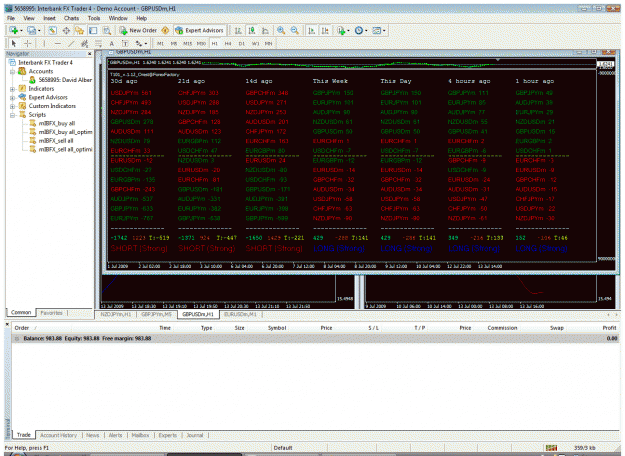
Task: Expand the Expert Advisors tree node
Action: [x=12, y=97]
